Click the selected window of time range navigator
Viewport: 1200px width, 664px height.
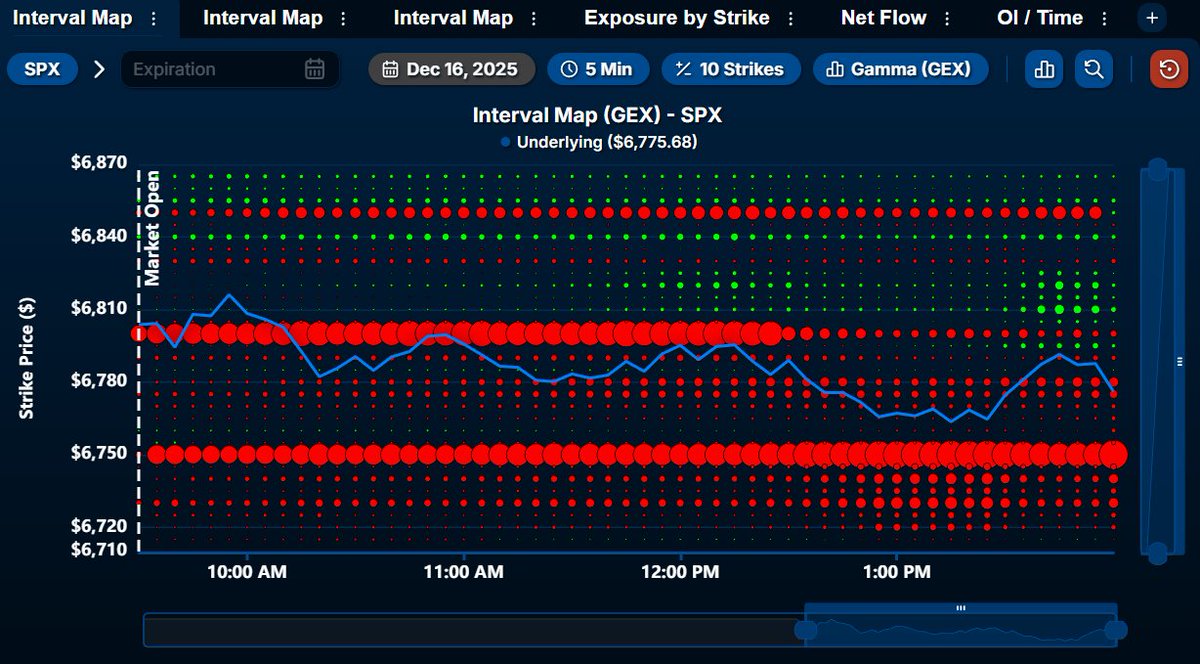click(961, 624)
